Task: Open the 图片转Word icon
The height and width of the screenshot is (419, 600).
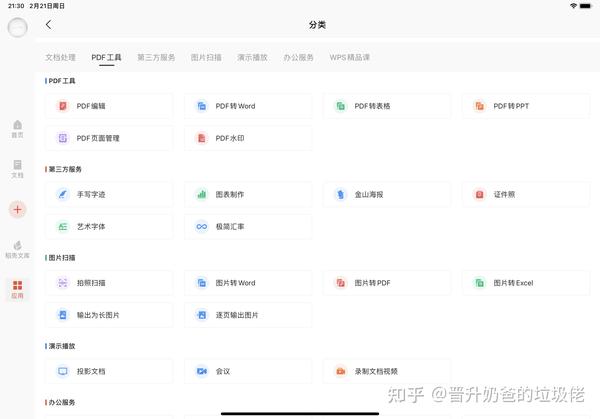Action: click(x=202, y=283)
